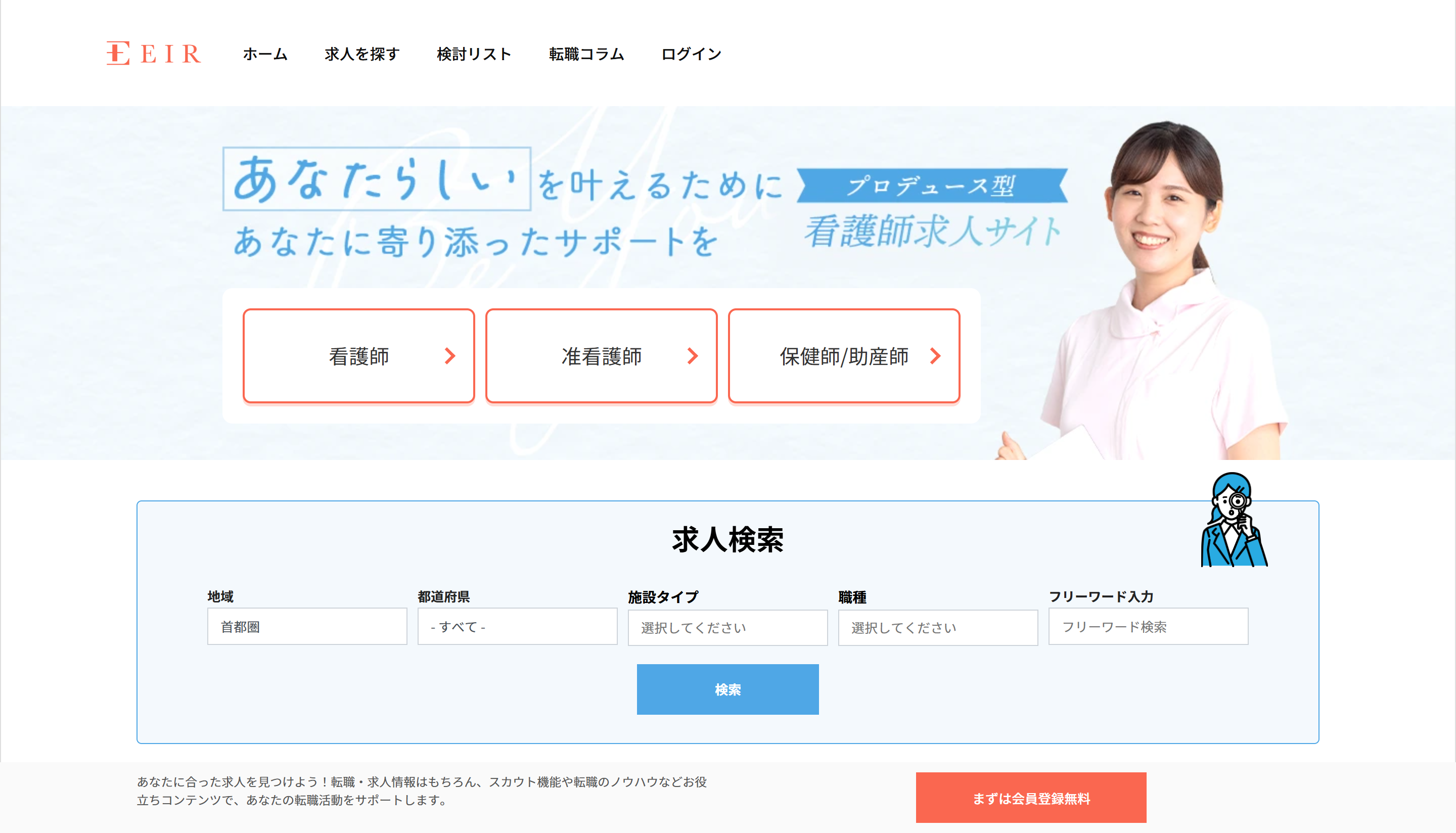Open the 検討リスト menu item
The width and height of the screenshot is (1456, 833).
[x=474, y=54]
